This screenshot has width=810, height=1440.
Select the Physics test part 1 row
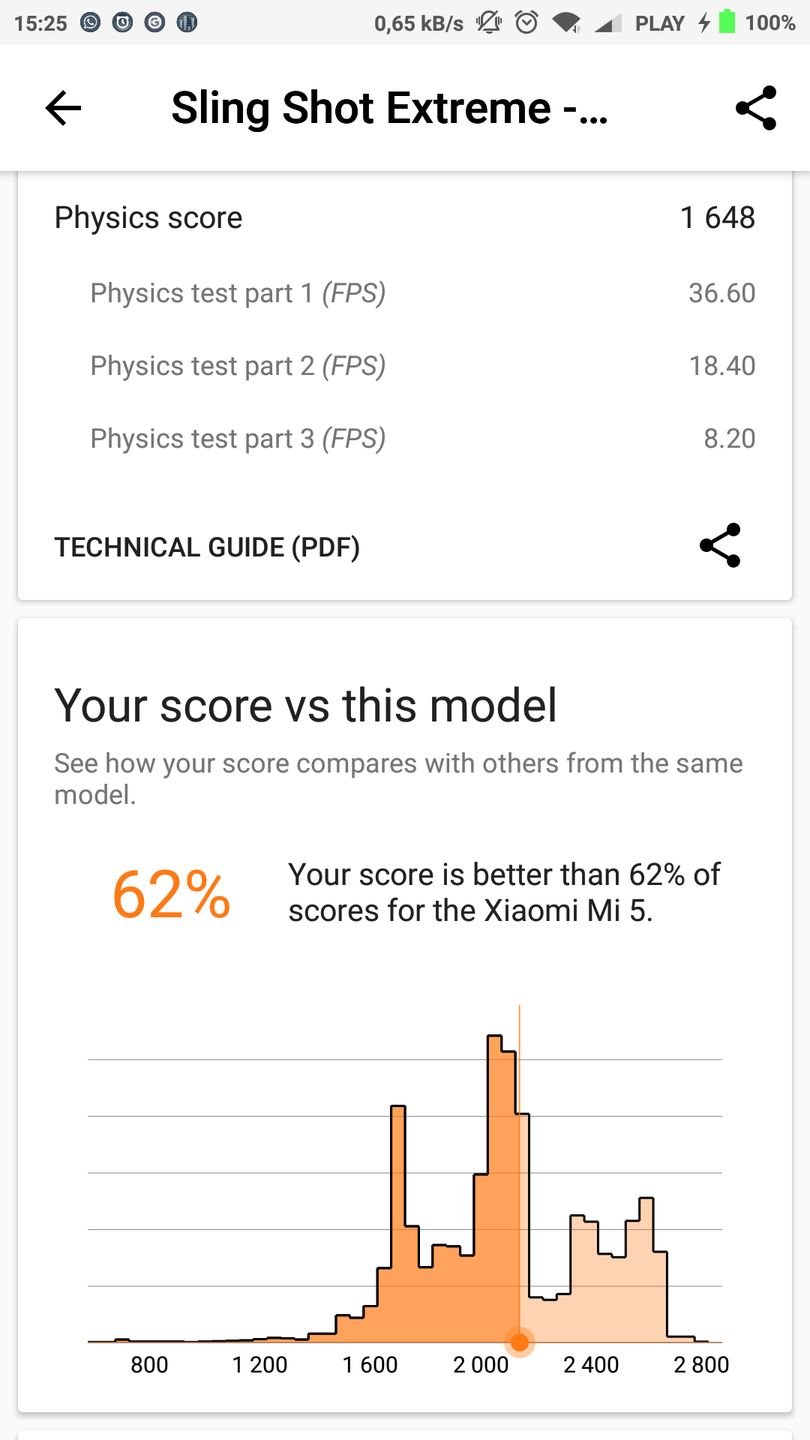[404, 293]
